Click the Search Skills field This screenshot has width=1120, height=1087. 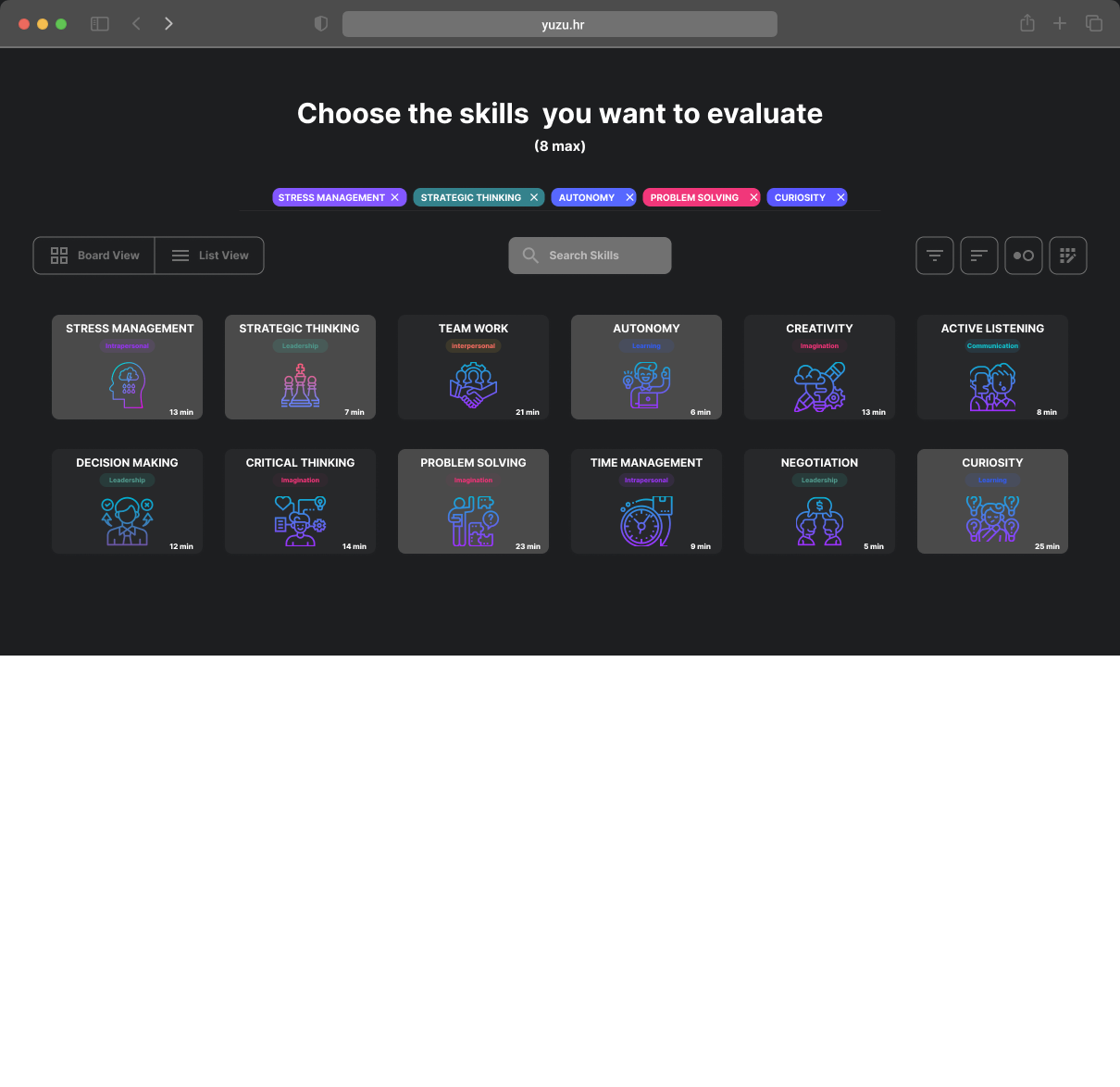click(x=591, y=256)
